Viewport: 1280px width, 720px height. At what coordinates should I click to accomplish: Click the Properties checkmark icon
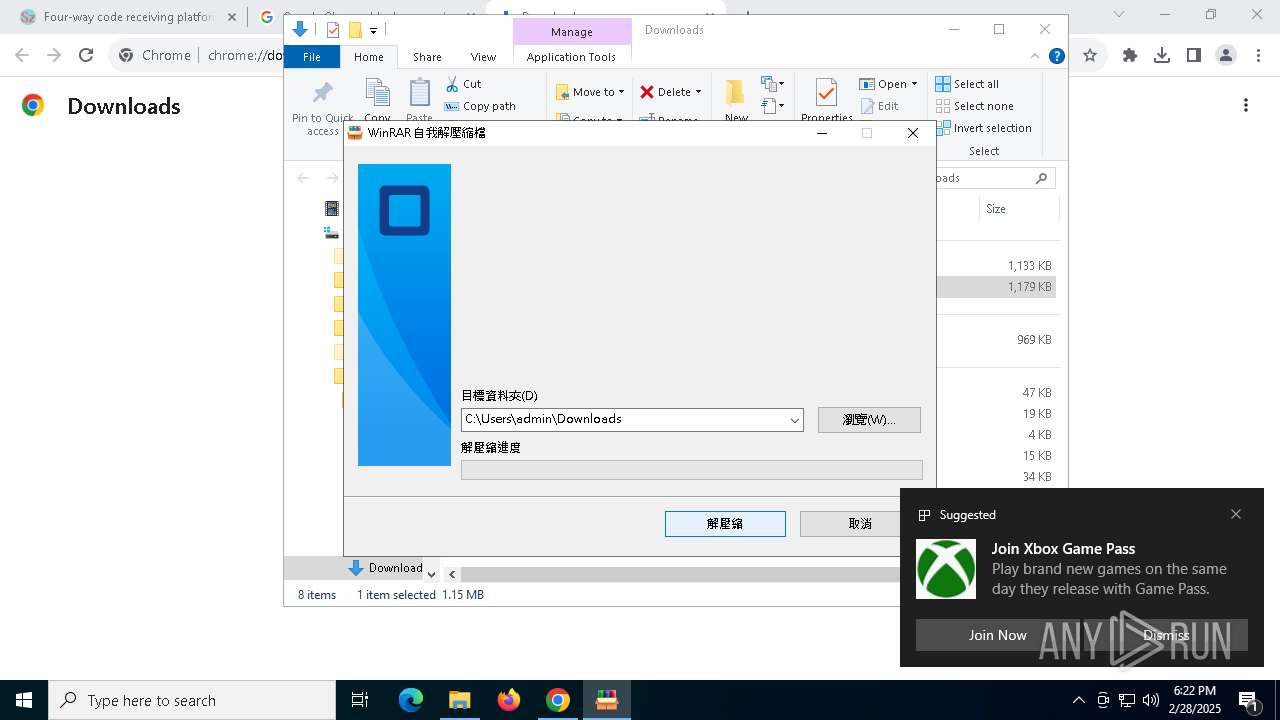click(x=826, y=93)
